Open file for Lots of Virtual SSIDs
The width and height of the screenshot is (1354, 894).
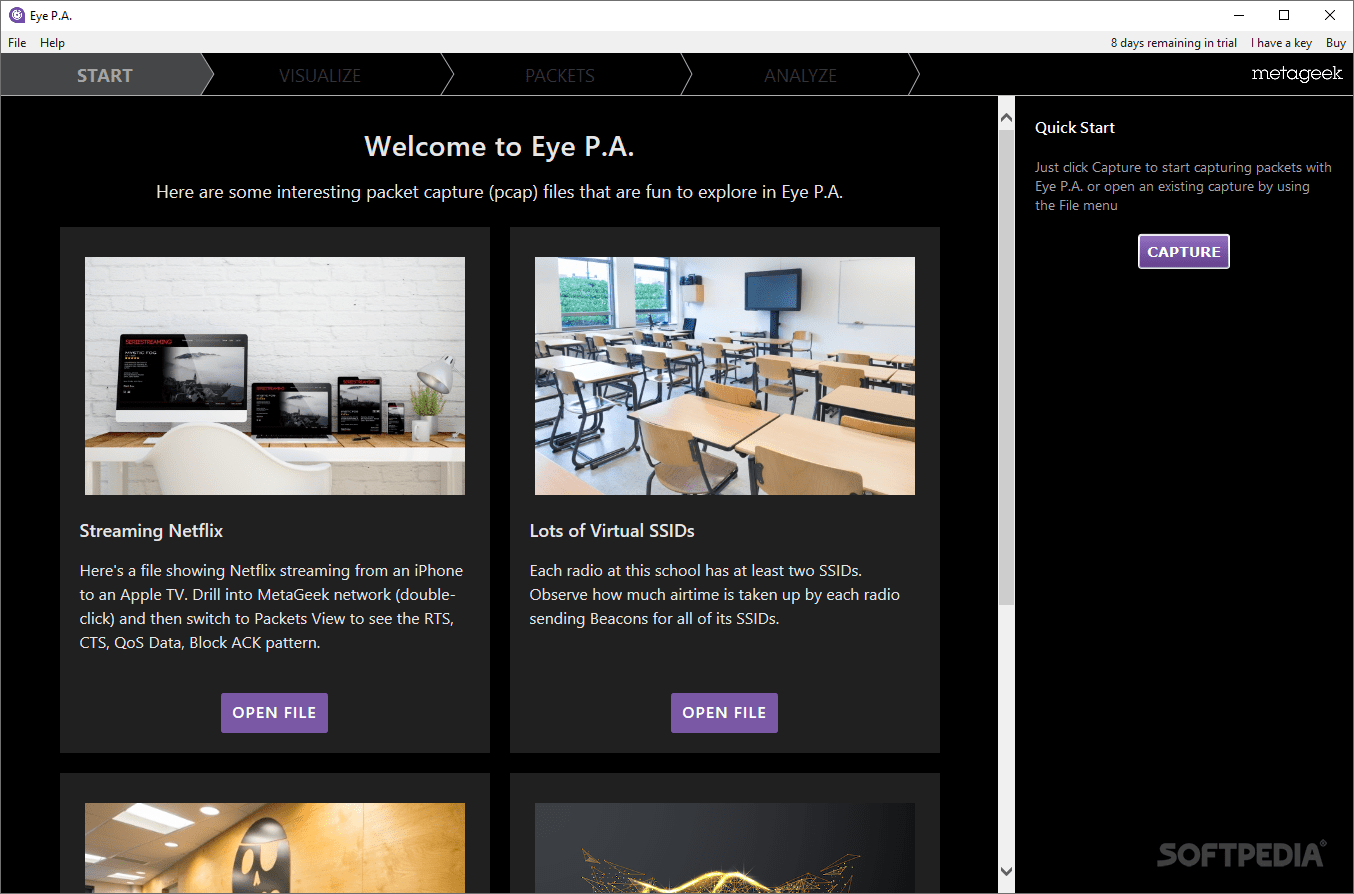724,713
